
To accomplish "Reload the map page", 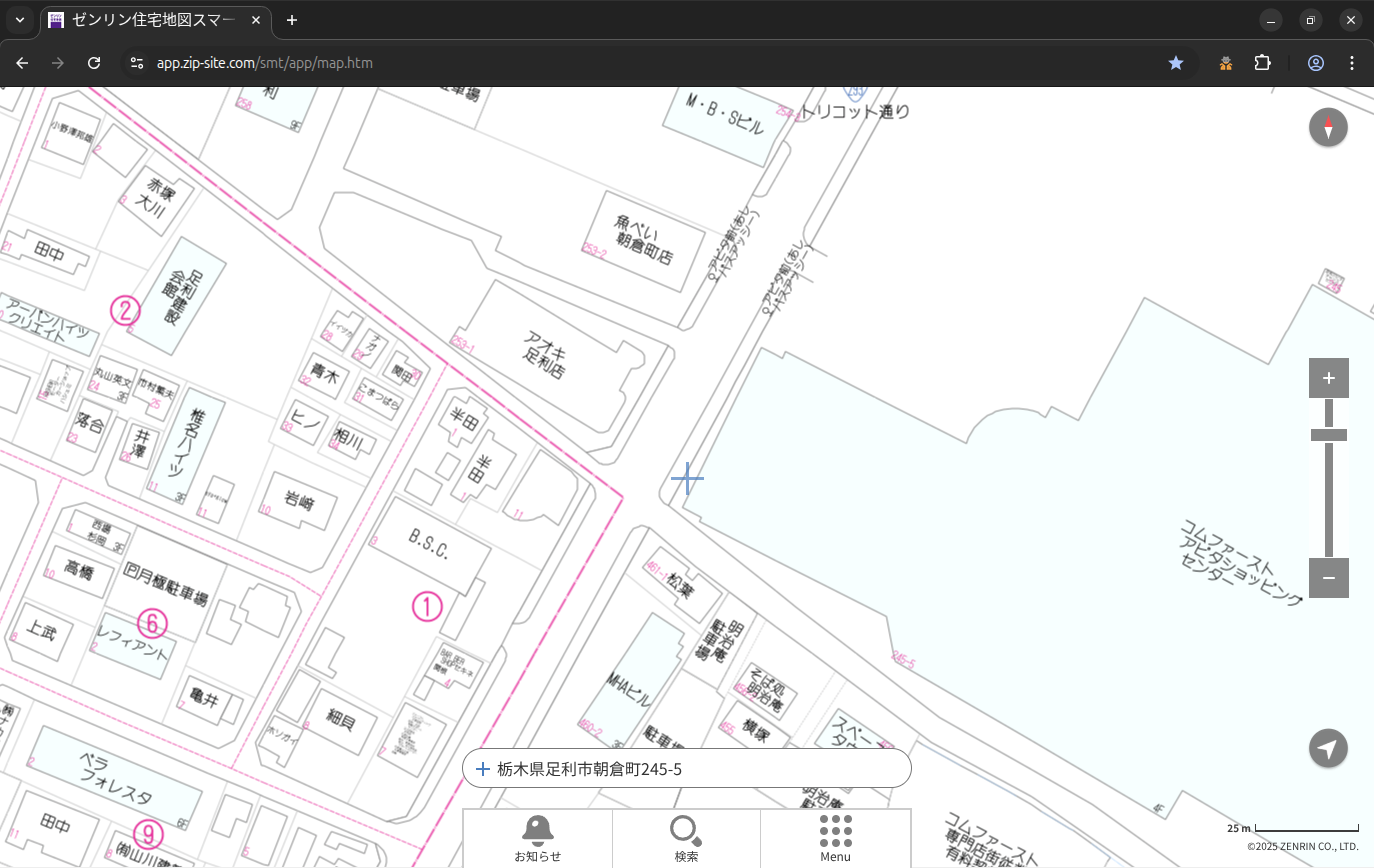I will tap(94, 63).
